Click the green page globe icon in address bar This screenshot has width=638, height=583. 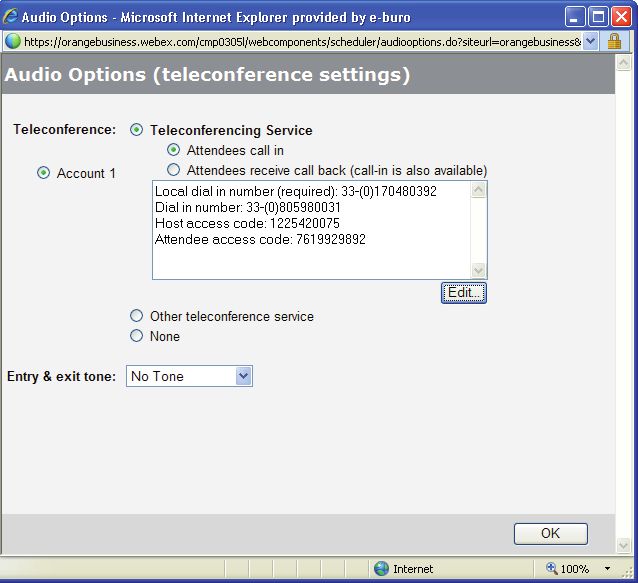click(13, 41)
